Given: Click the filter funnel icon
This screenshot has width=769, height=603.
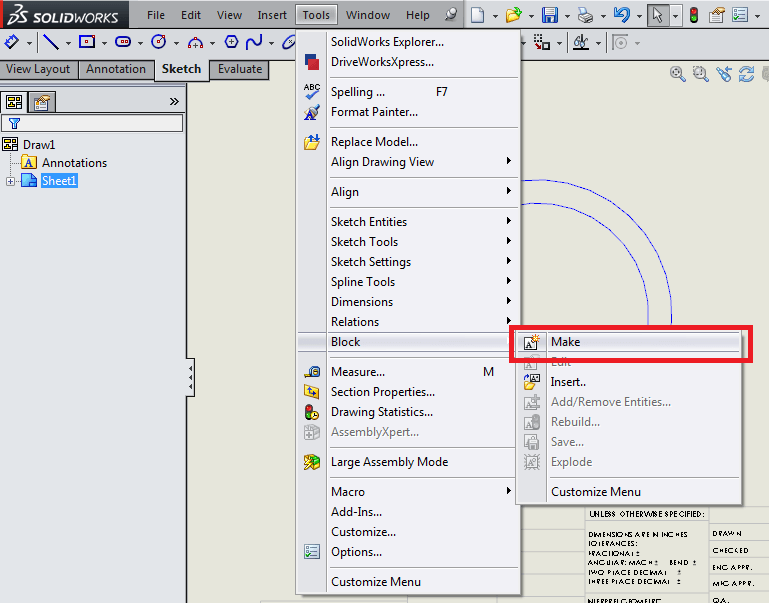Looking at the screenshot, I should pos(15,124).
